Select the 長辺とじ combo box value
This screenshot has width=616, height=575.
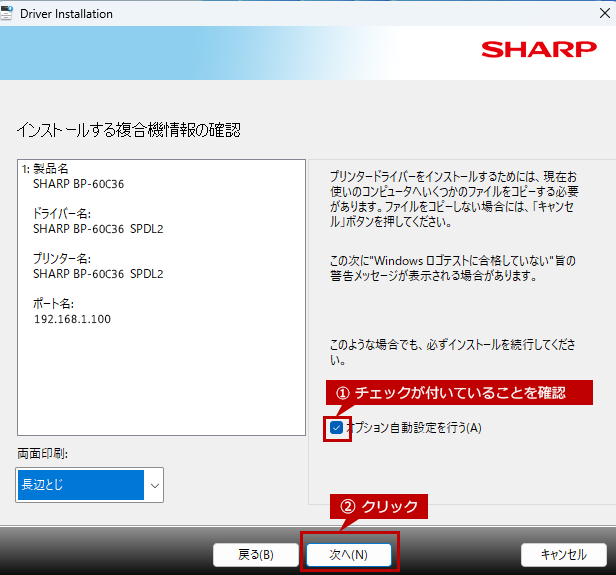81,485
